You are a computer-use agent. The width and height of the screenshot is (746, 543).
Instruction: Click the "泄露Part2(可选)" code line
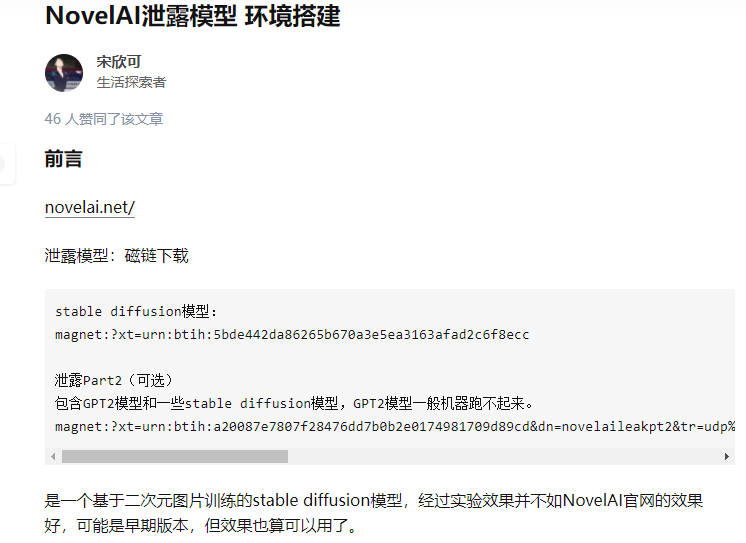pyautogui.click(x=114, y=380)
